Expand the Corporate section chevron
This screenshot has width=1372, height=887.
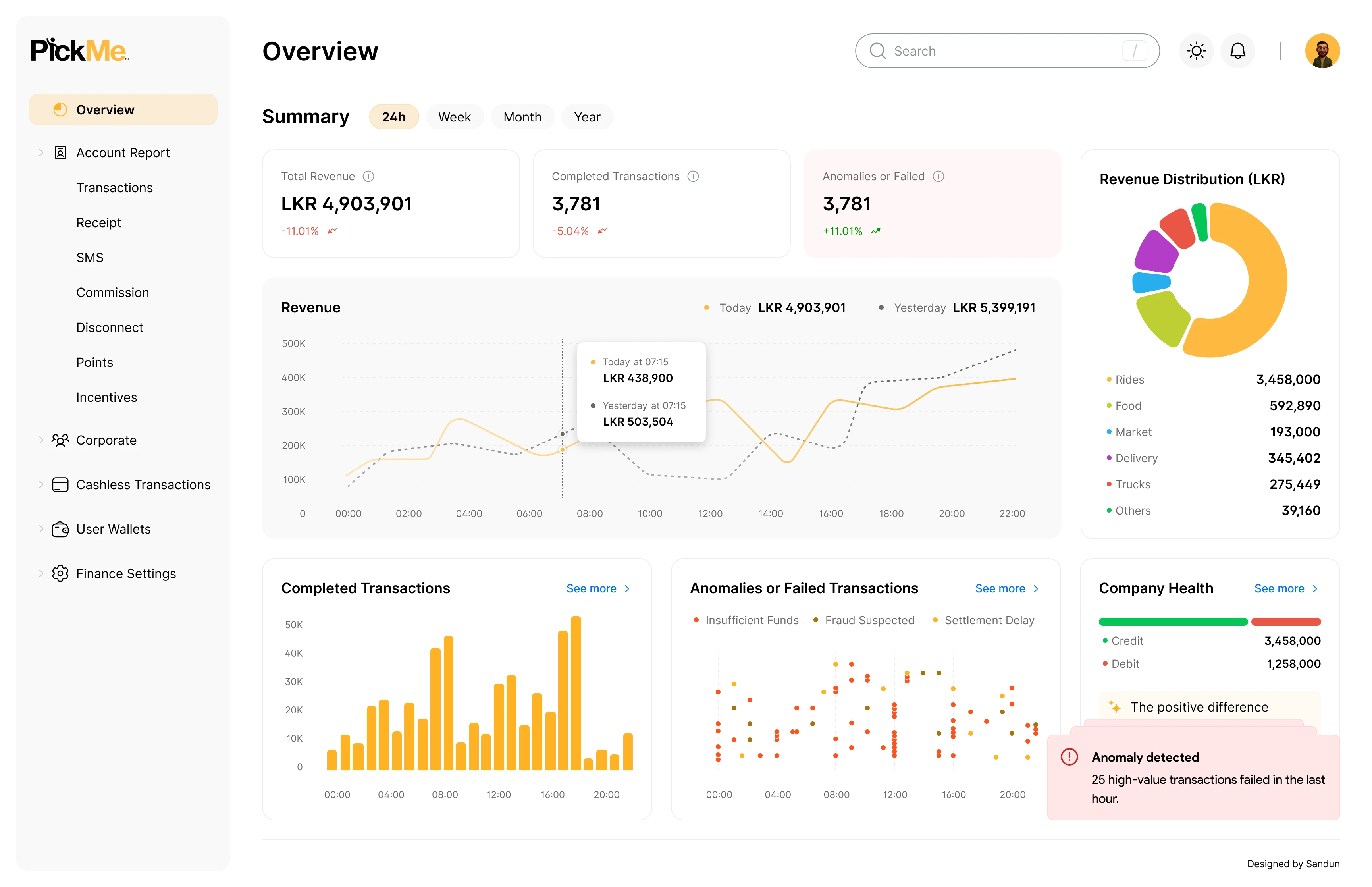point(41,440)
